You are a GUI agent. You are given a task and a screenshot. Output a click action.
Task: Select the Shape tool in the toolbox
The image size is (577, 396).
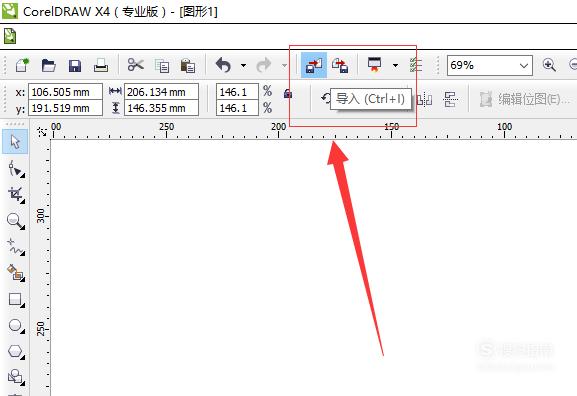pyautogui.click(x=16, y=169)
